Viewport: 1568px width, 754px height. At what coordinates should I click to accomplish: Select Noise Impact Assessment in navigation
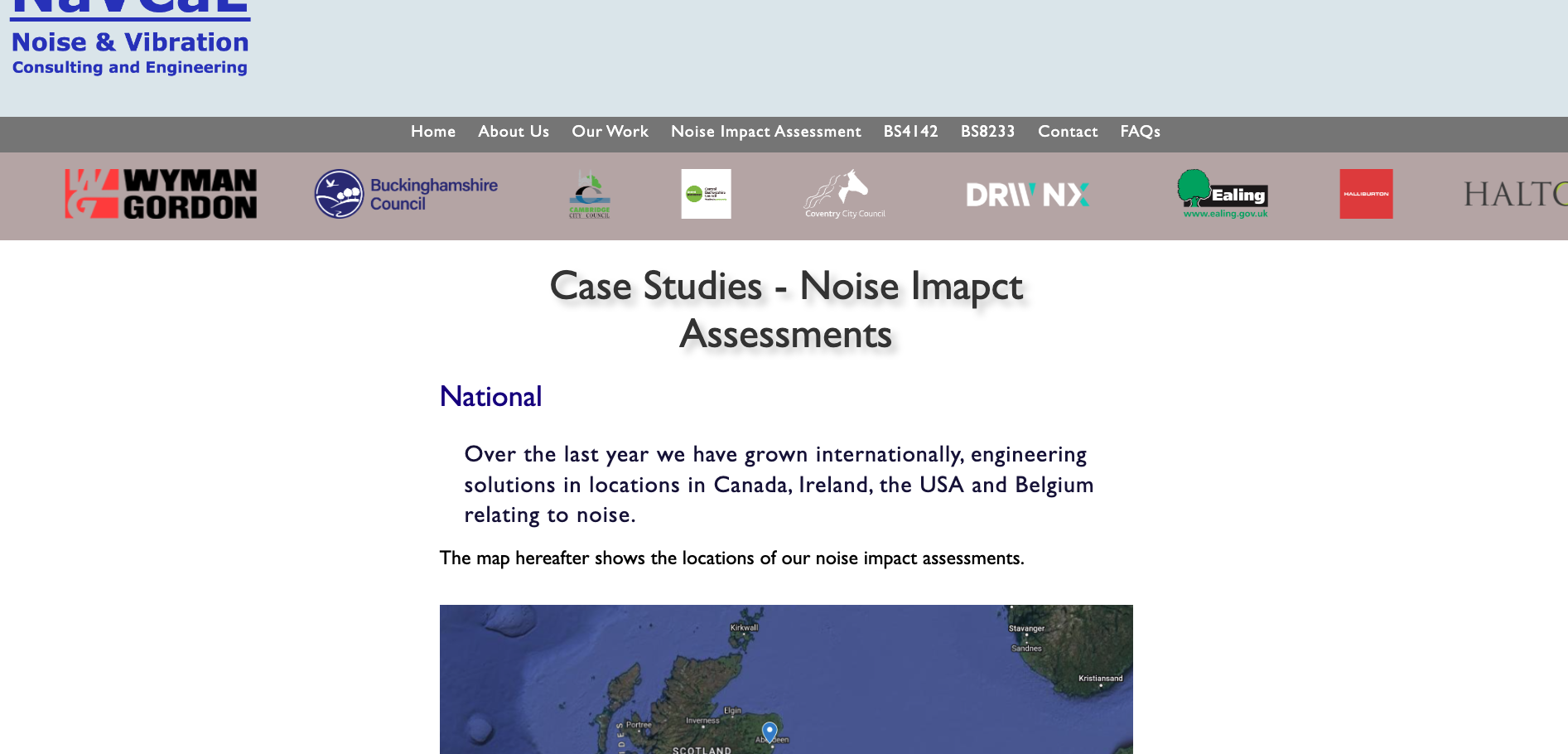click(x=765, y=132)
